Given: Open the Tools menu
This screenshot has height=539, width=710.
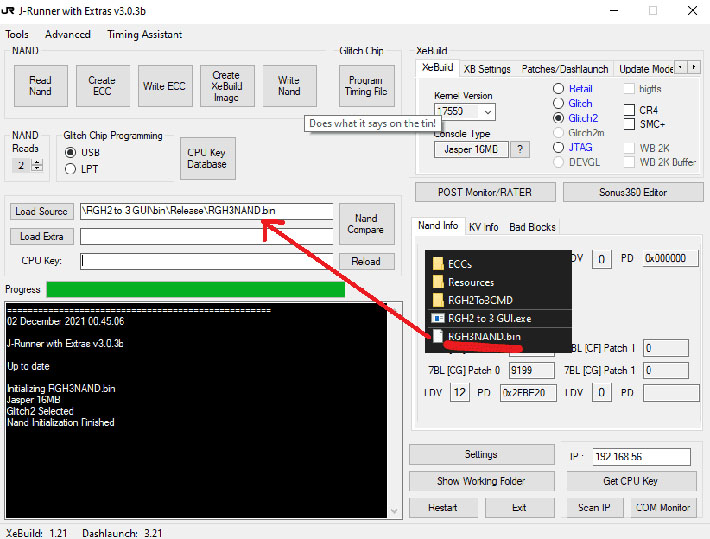Looking at the screenshot, I should 17,34.
